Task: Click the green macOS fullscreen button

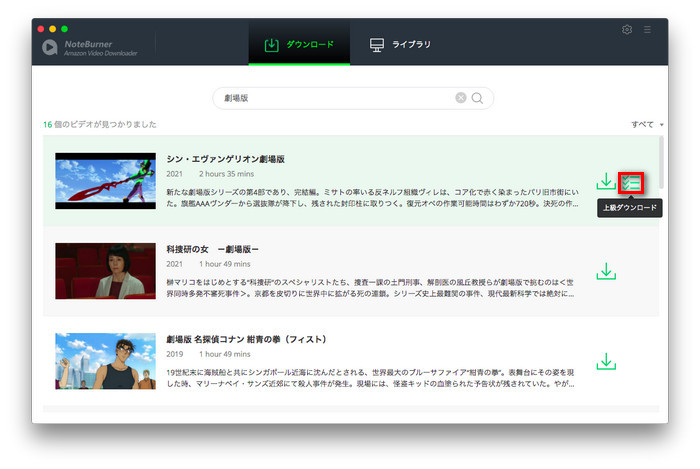Action: click(64, 29)
